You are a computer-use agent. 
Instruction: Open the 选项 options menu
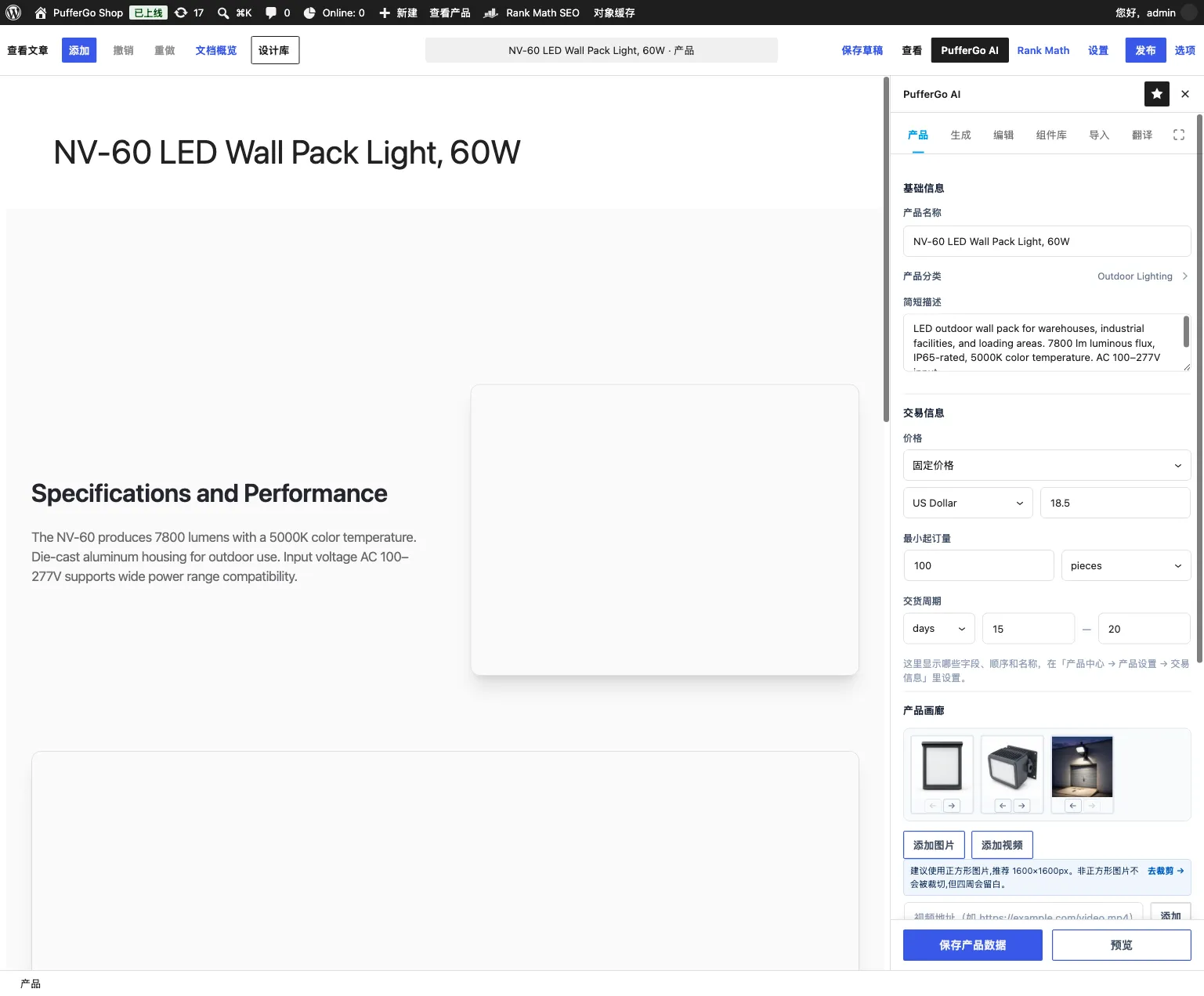pos(1184,50)
